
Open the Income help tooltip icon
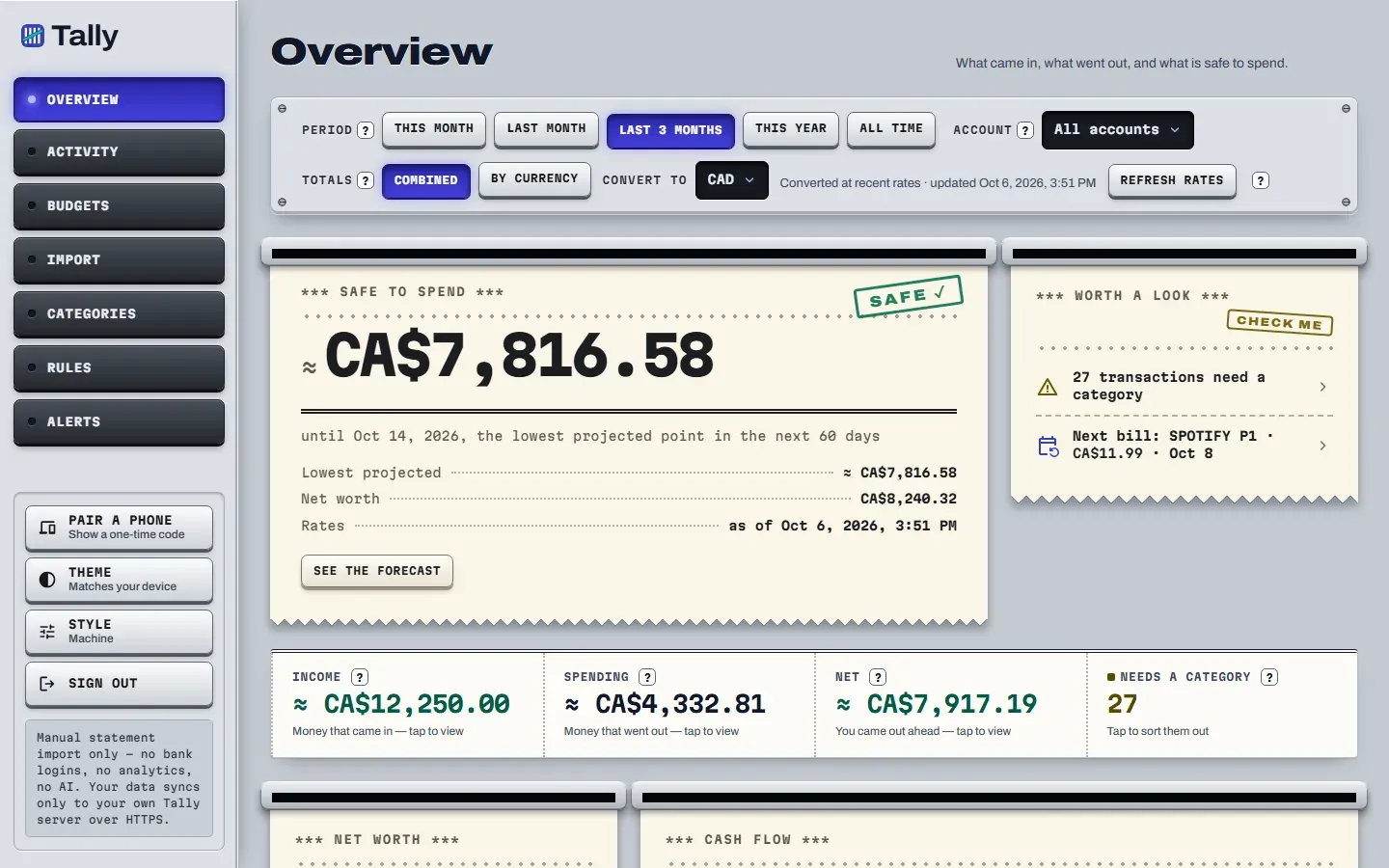[360, 677]
